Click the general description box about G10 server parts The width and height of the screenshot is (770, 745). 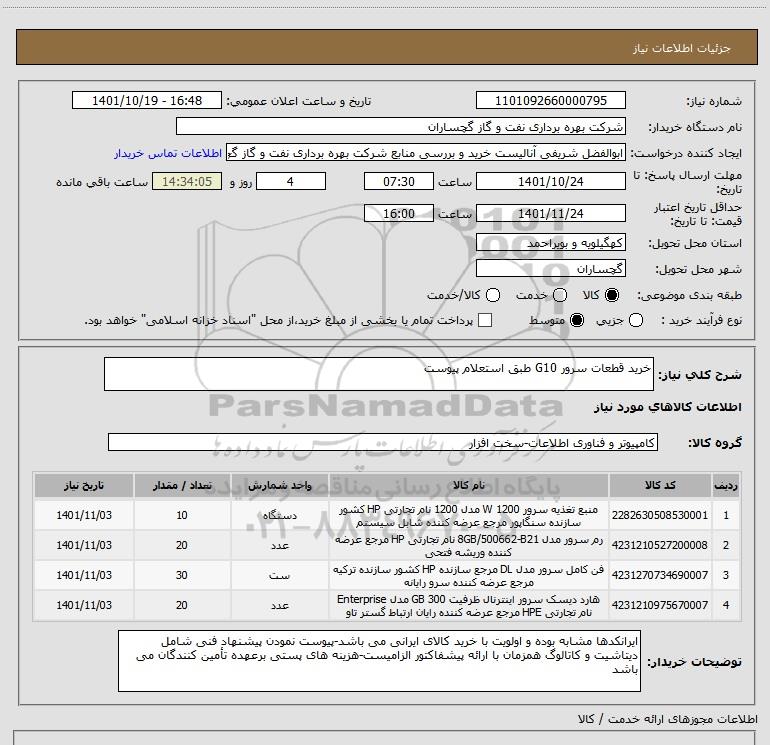(x=379, y=374)
